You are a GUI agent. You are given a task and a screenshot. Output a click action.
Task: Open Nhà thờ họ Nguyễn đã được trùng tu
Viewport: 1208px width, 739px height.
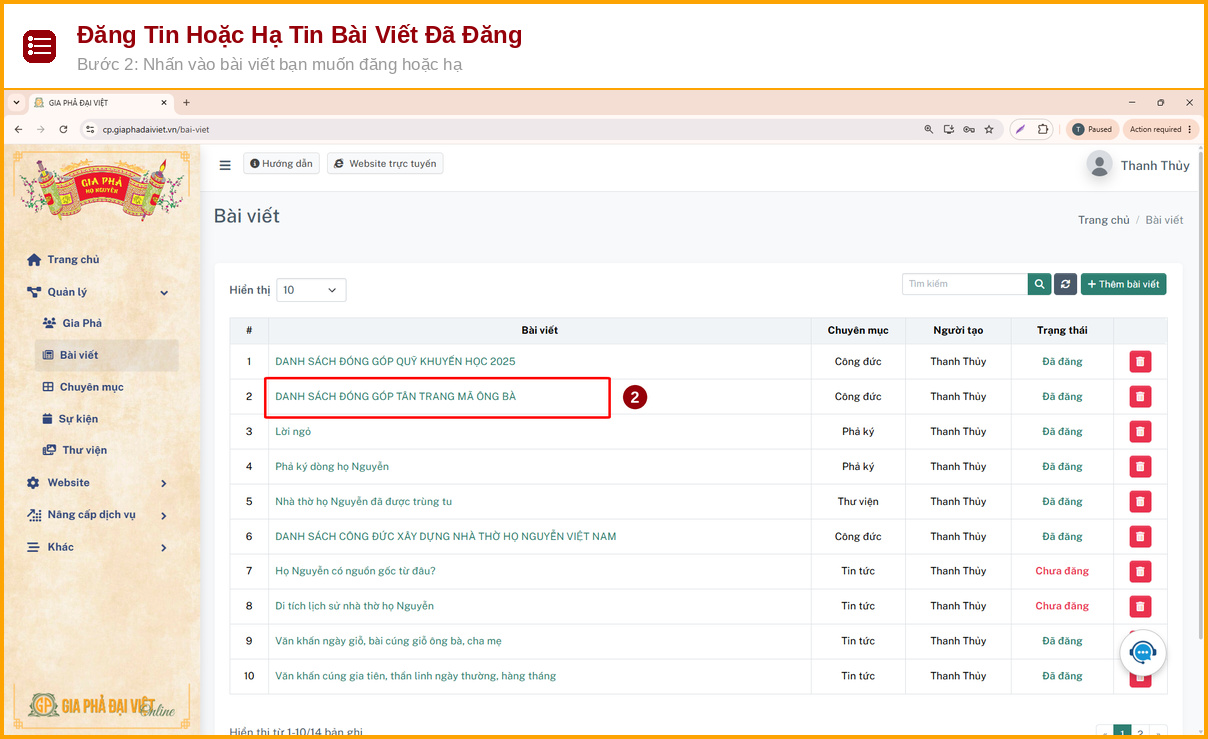[364, 501]
